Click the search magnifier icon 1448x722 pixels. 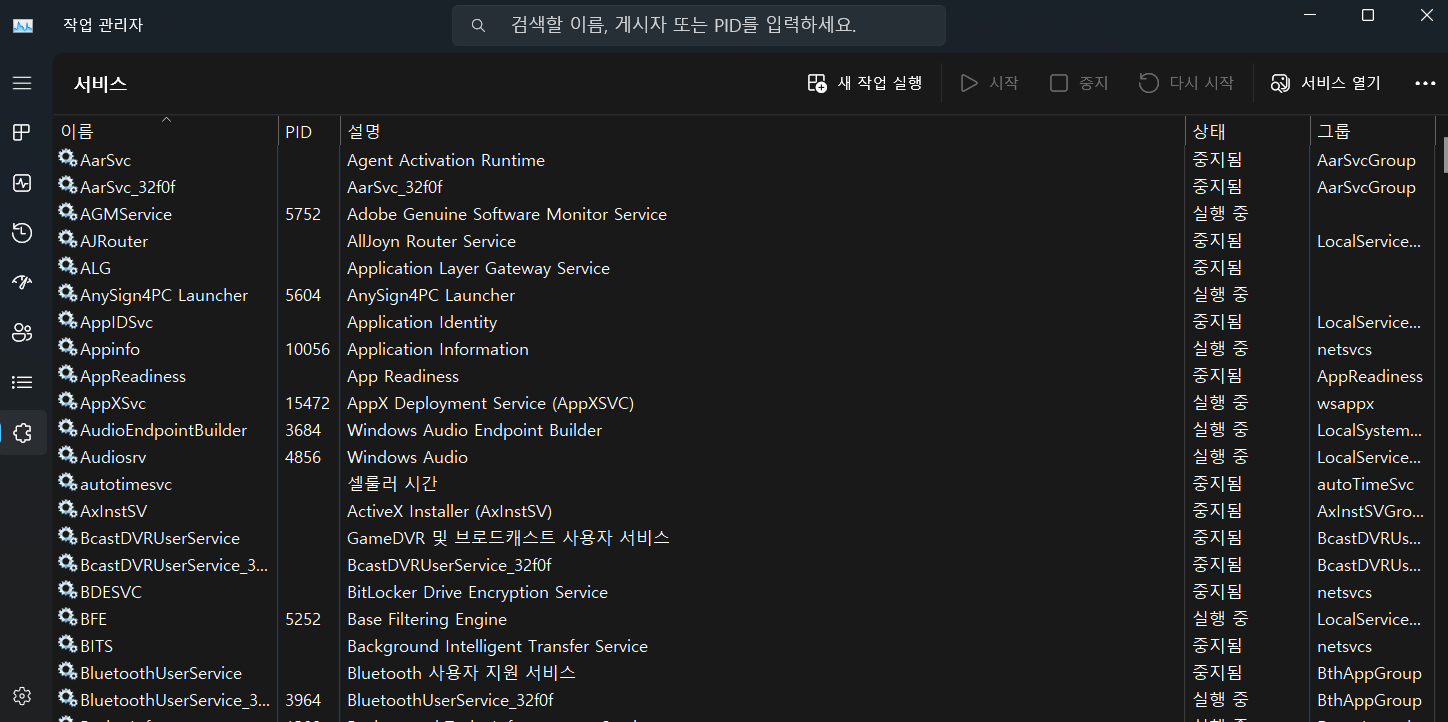[x=478, y=25]
